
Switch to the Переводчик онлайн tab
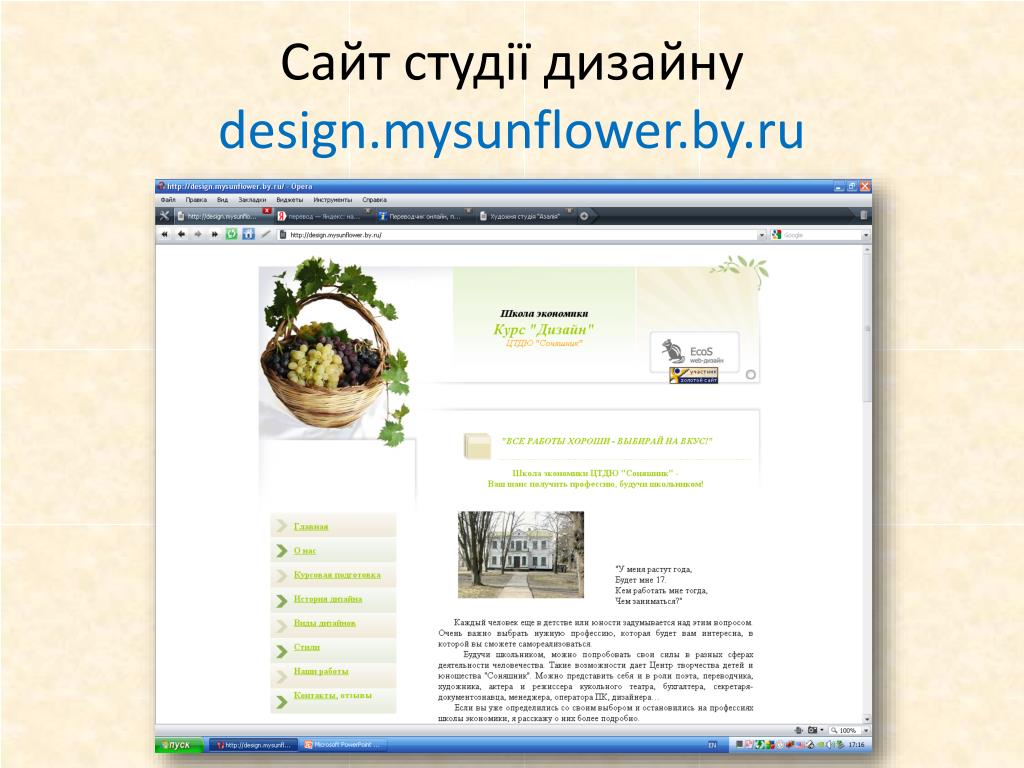[424, 216]
